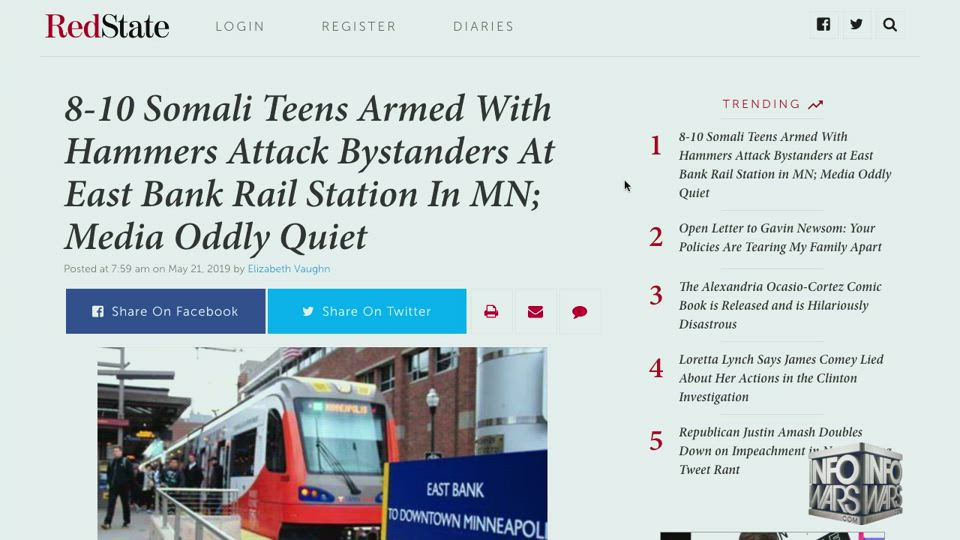Screen dimensions: 960x540
Task: Open author Elizabeth Vaughn link
Action: click(289, 269)
